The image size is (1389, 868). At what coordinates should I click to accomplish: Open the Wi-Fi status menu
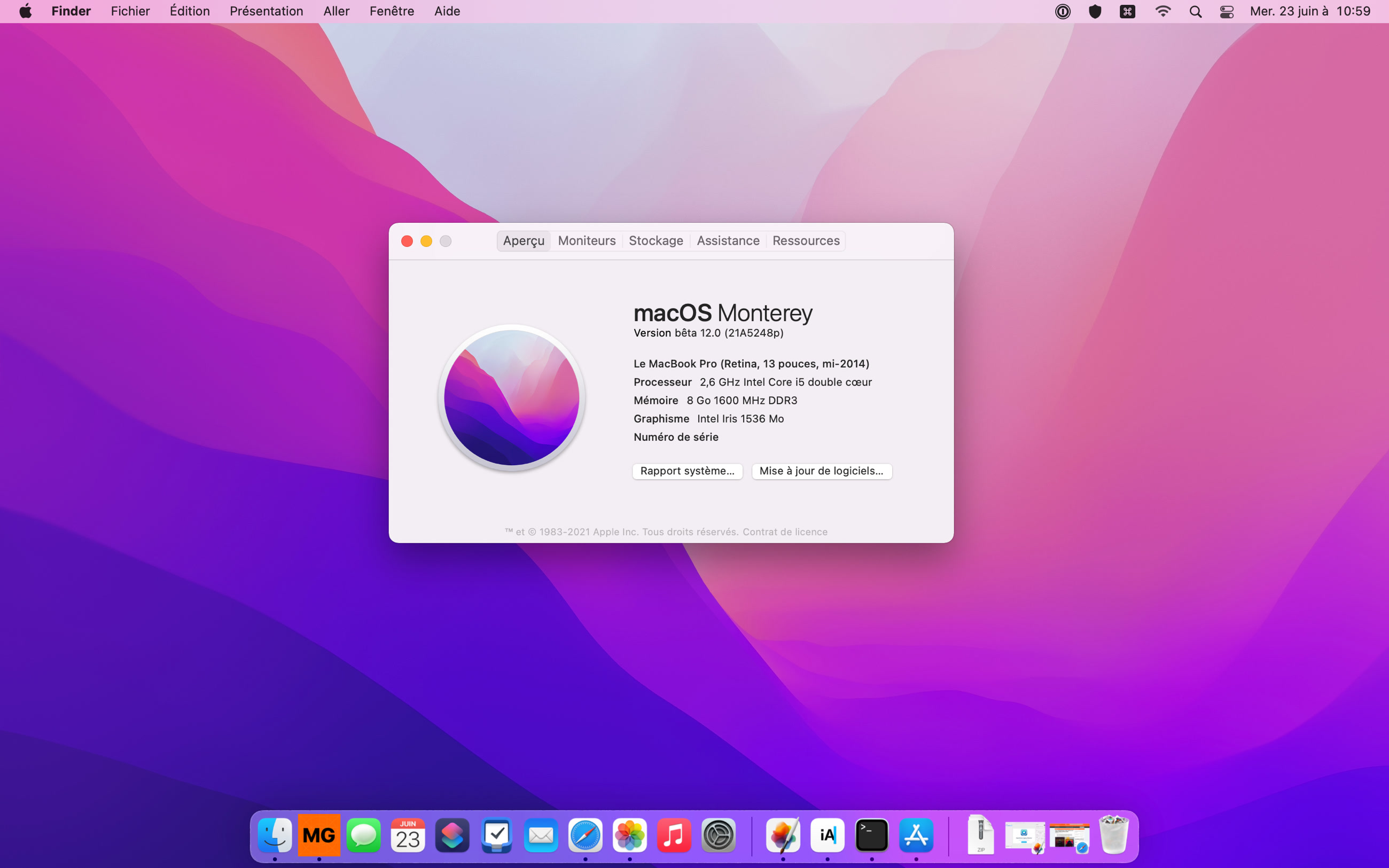click(1162, 11)
